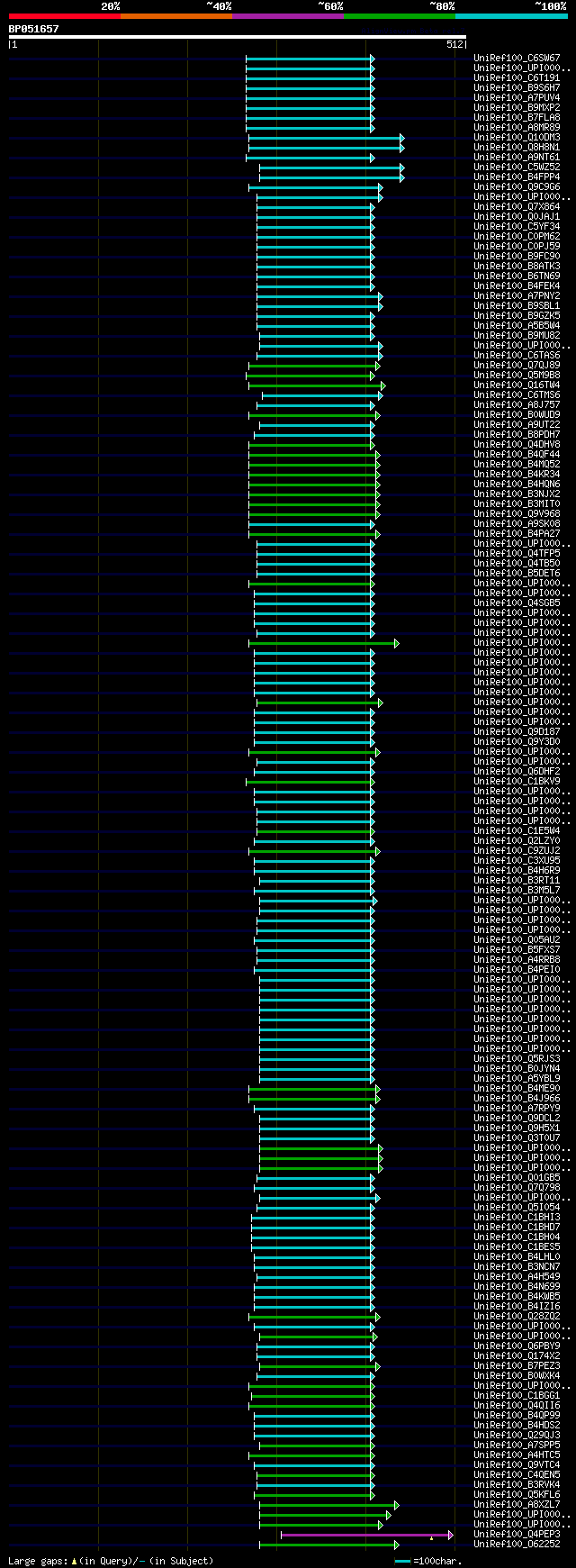The image size is (576, 1568).
Task: Click the cyan =100char. scale marker
Action: point(427,1561)
